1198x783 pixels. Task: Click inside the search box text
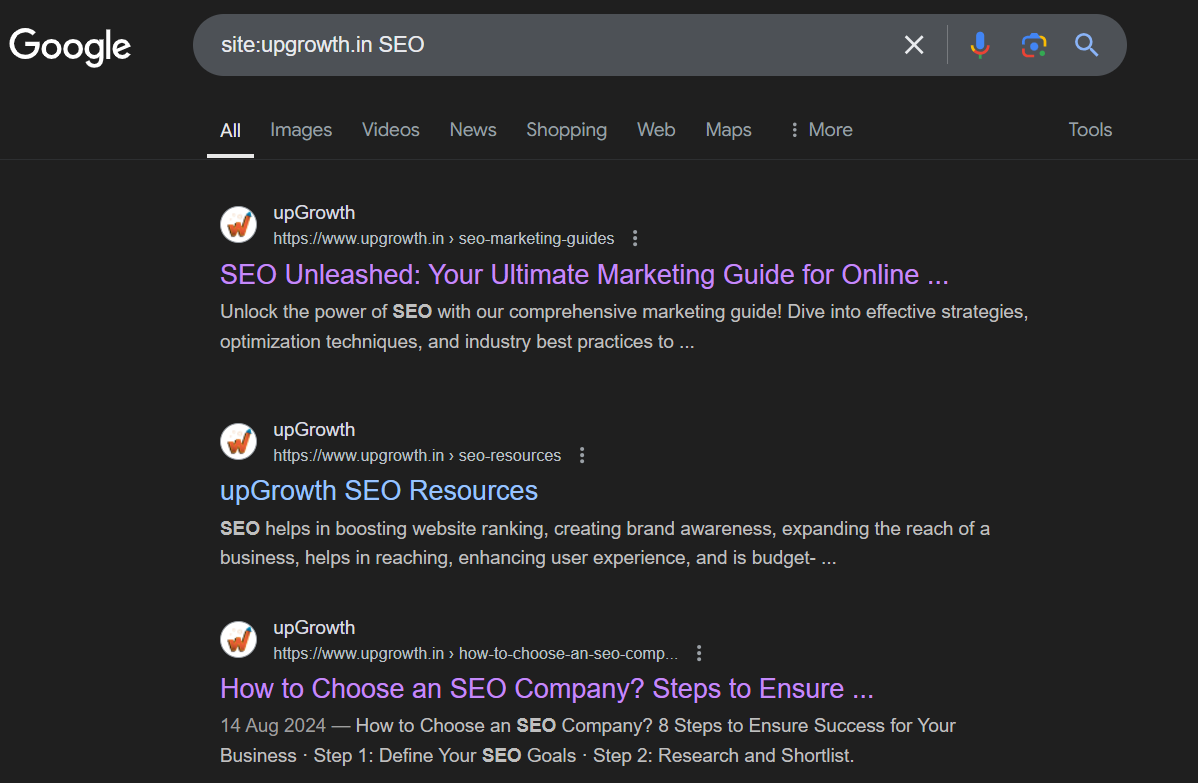[322, 45]
